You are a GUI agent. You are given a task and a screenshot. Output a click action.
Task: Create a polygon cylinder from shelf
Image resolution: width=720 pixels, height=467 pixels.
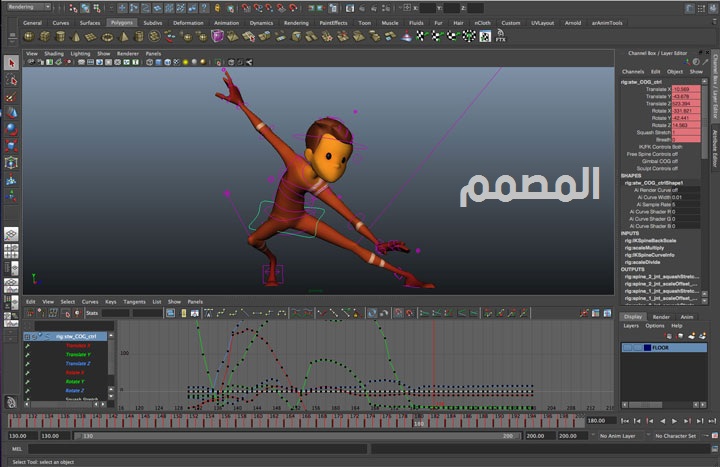60,36
